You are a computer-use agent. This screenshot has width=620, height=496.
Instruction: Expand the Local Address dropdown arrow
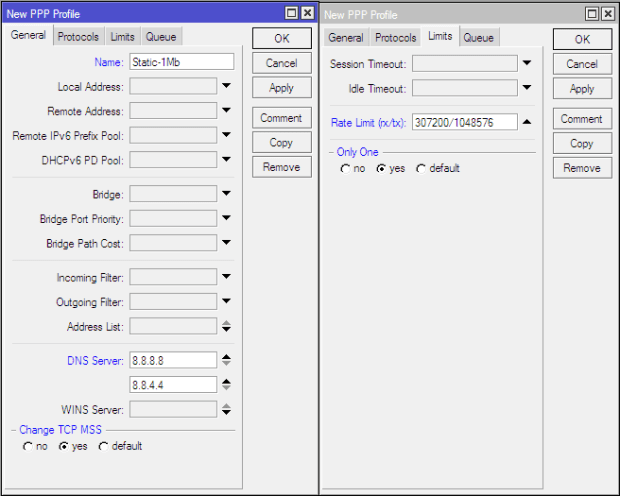pyautogui.click(x=226, y=85)
